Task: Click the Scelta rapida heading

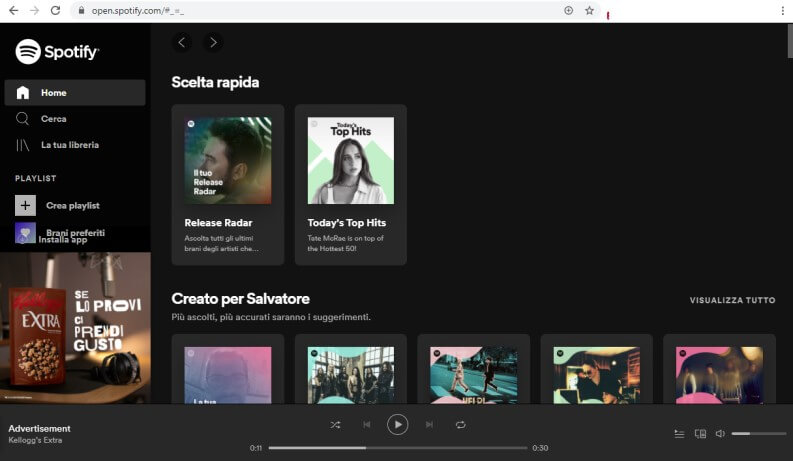Action: [x=215, y=82]
